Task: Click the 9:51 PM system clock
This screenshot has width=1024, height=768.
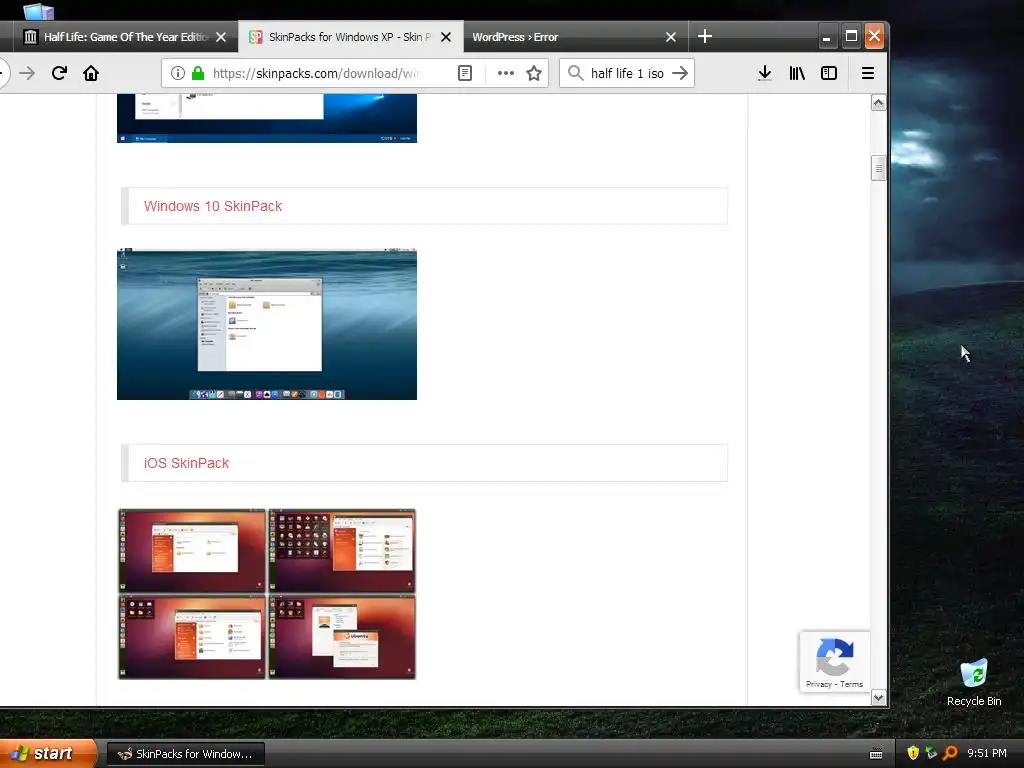Action: pos(987,753)
